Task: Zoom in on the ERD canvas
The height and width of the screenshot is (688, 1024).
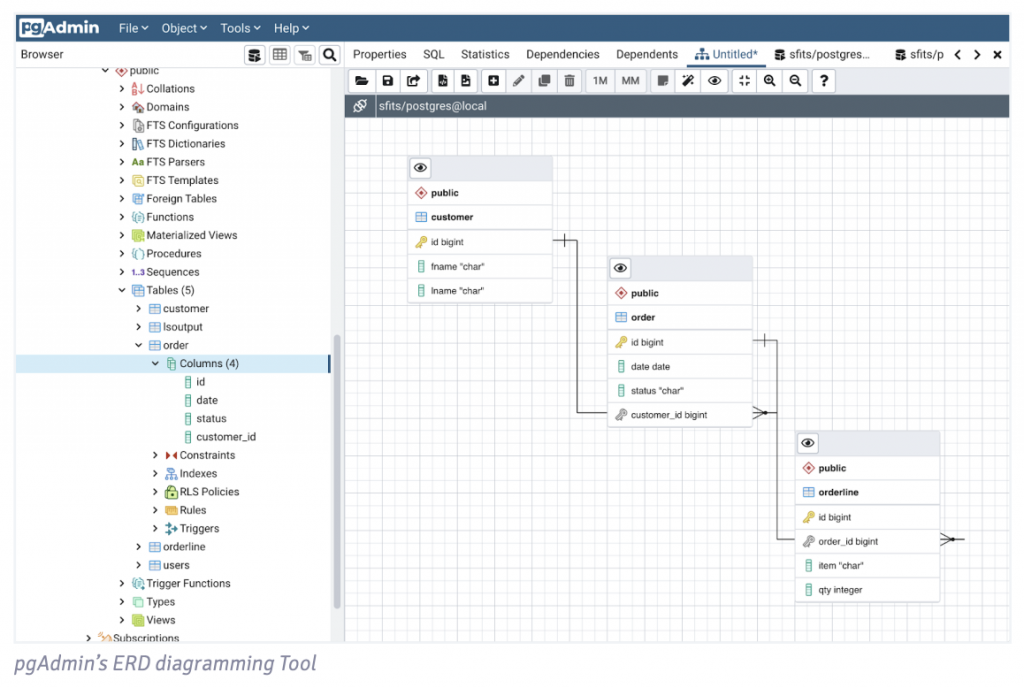Action: [x=769, y=81]
